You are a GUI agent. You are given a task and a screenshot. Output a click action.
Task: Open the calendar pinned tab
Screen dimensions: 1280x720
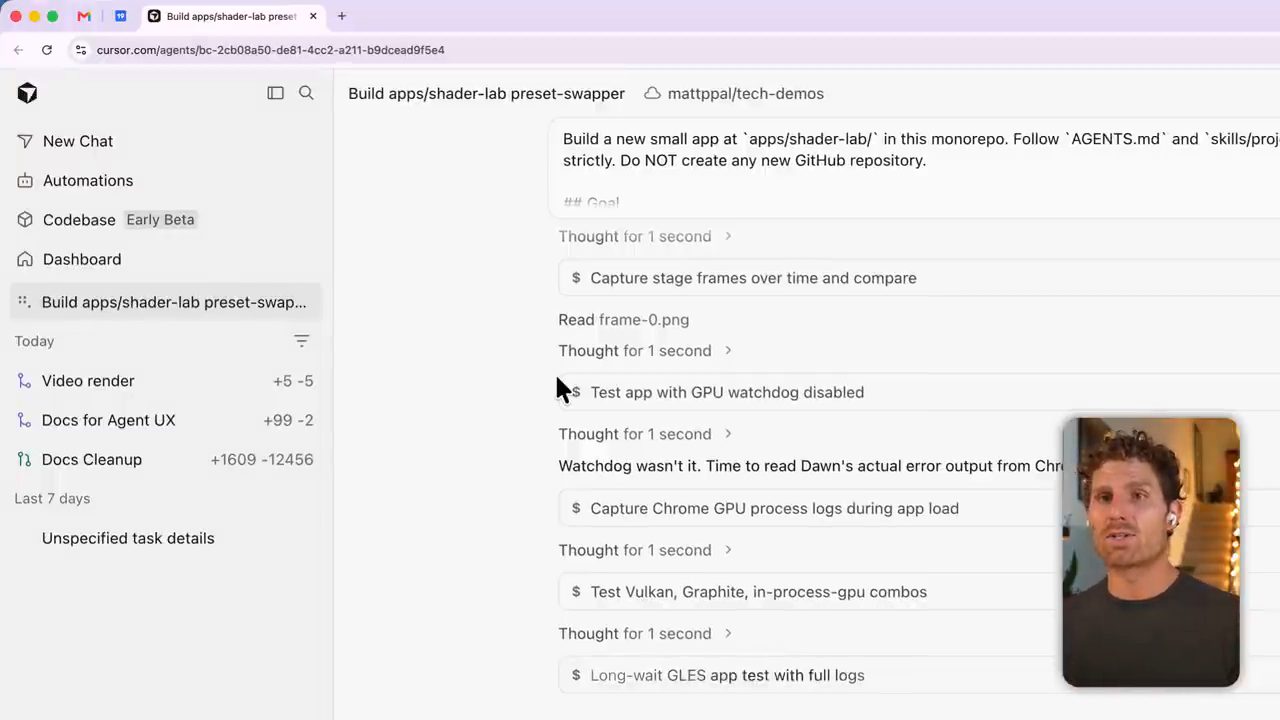click(120, 16)
